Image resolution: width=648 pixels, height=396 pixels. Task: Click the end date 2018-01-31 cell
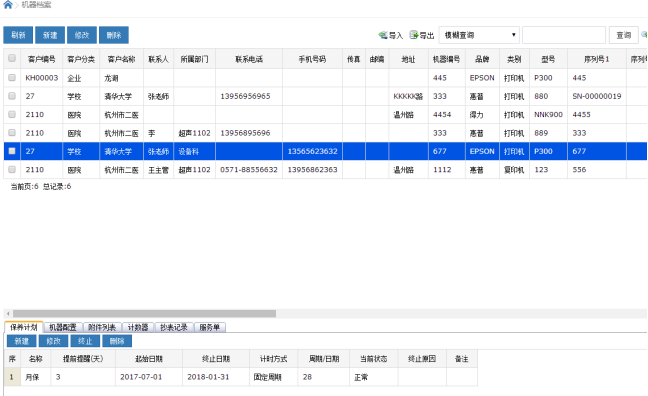216,377
